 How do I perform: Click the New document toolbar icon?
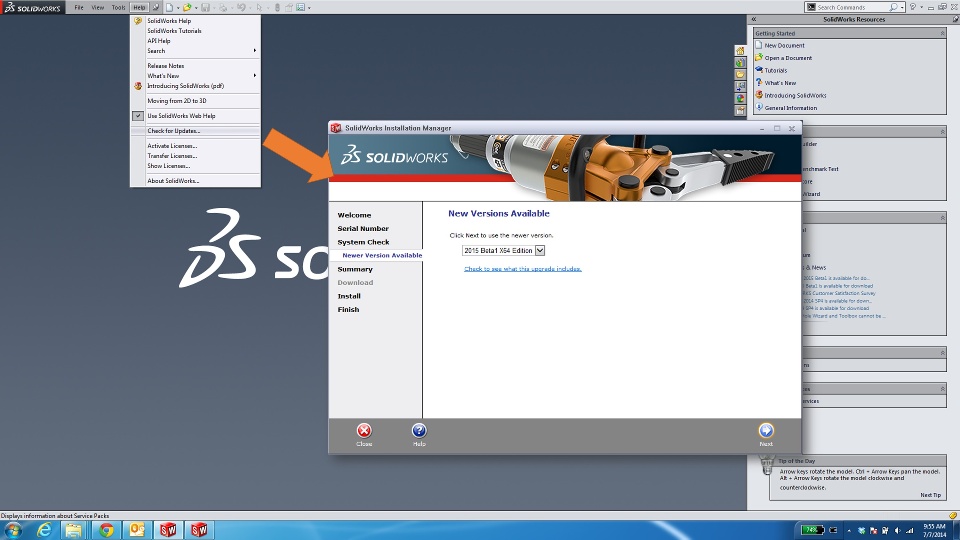coord(169,7)
